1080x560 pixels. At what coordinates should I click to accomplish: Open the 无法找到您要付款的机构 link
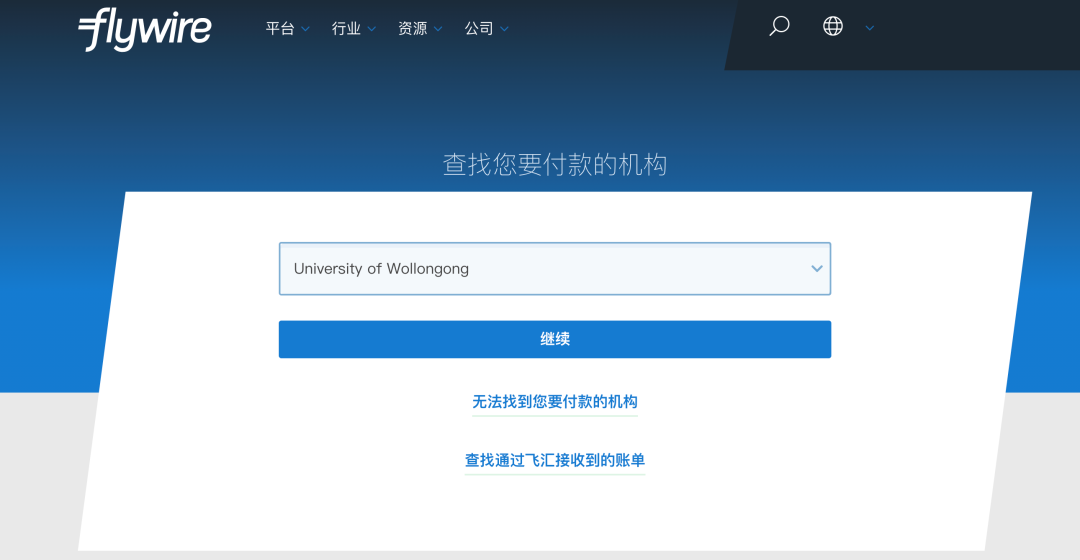(554, 402)
